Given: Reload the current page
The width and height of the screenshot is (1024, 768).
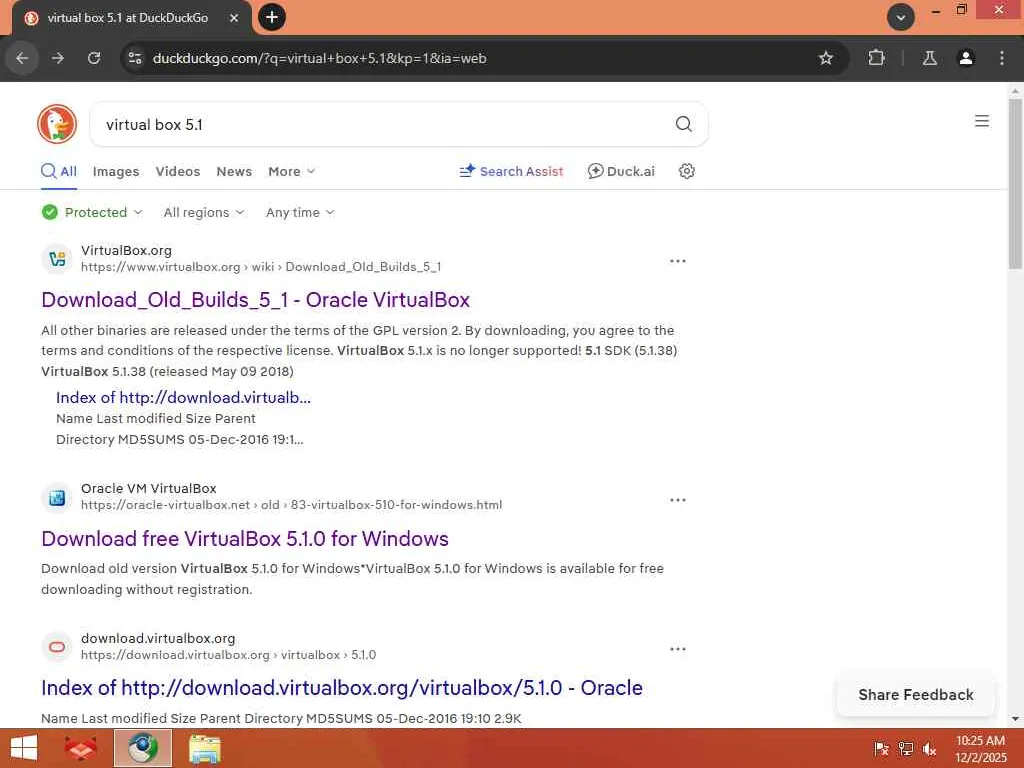Looking at the screenshot, I should (x=94, y=58).
